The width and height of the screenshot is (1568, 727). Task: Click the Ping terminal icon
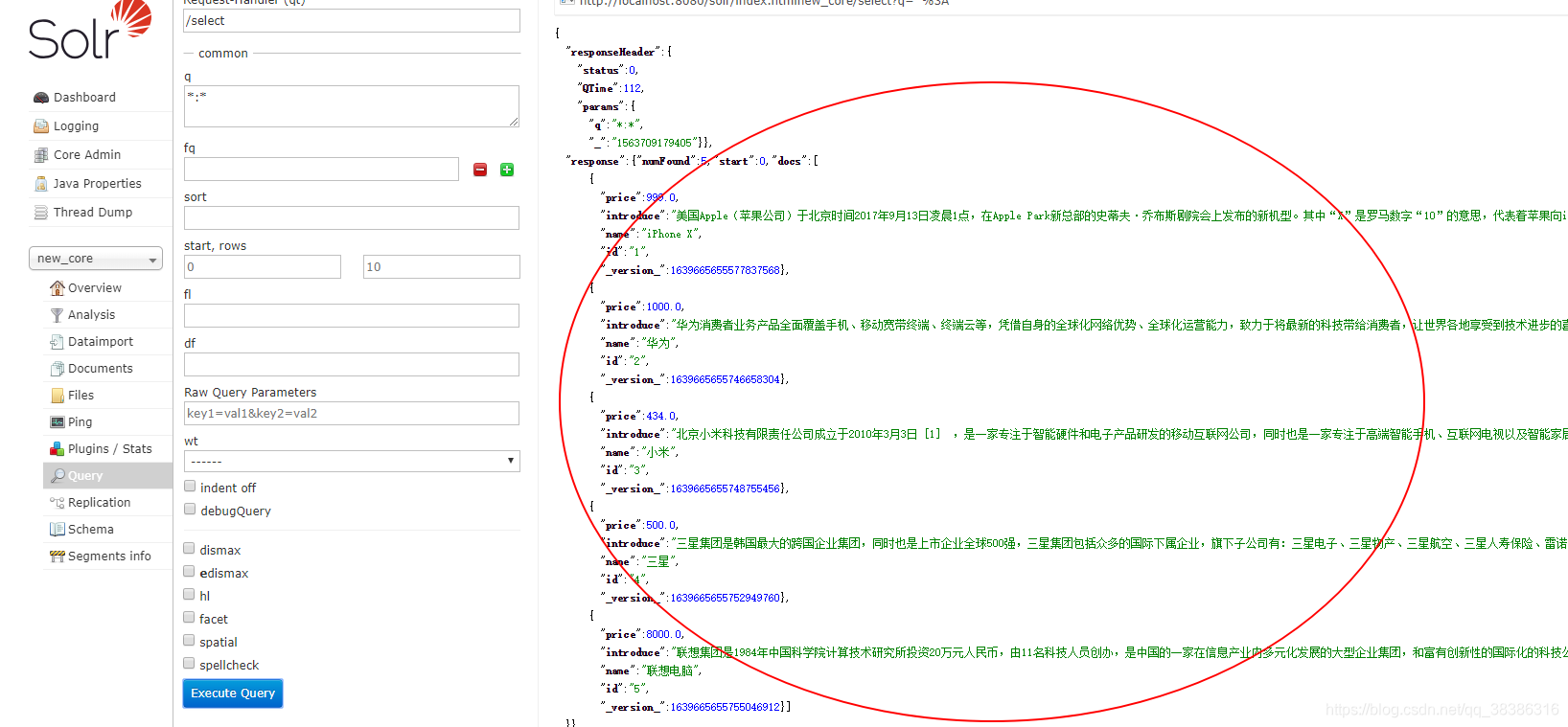[57, 422]
